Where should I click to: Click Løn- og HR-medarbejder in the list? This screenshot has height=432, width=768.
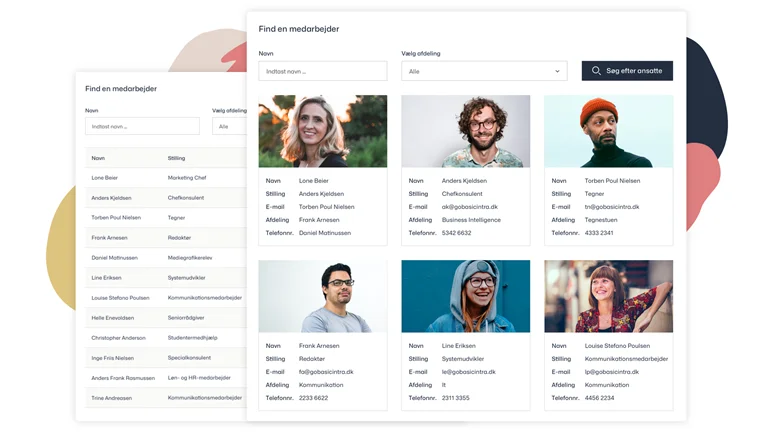pyautogui.click(x=199, y=378)
